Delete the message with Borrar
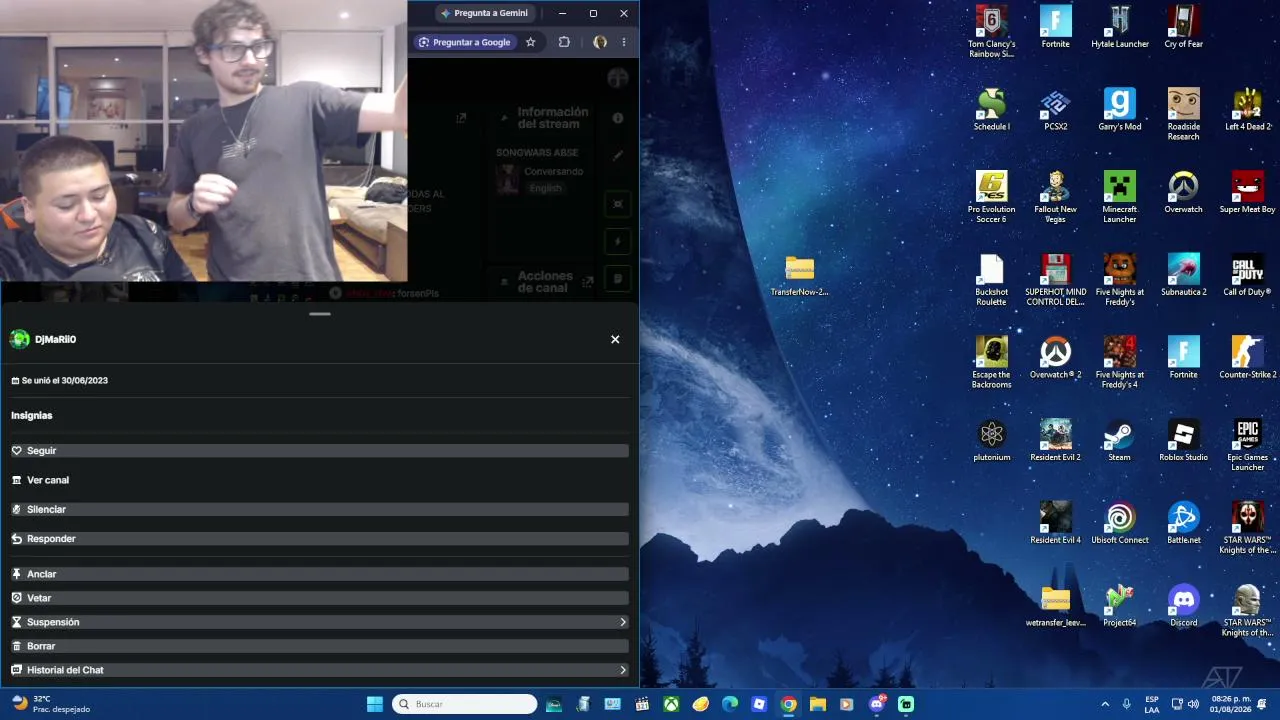Viewport: 1280px width, 720px height. coord(320,646)
